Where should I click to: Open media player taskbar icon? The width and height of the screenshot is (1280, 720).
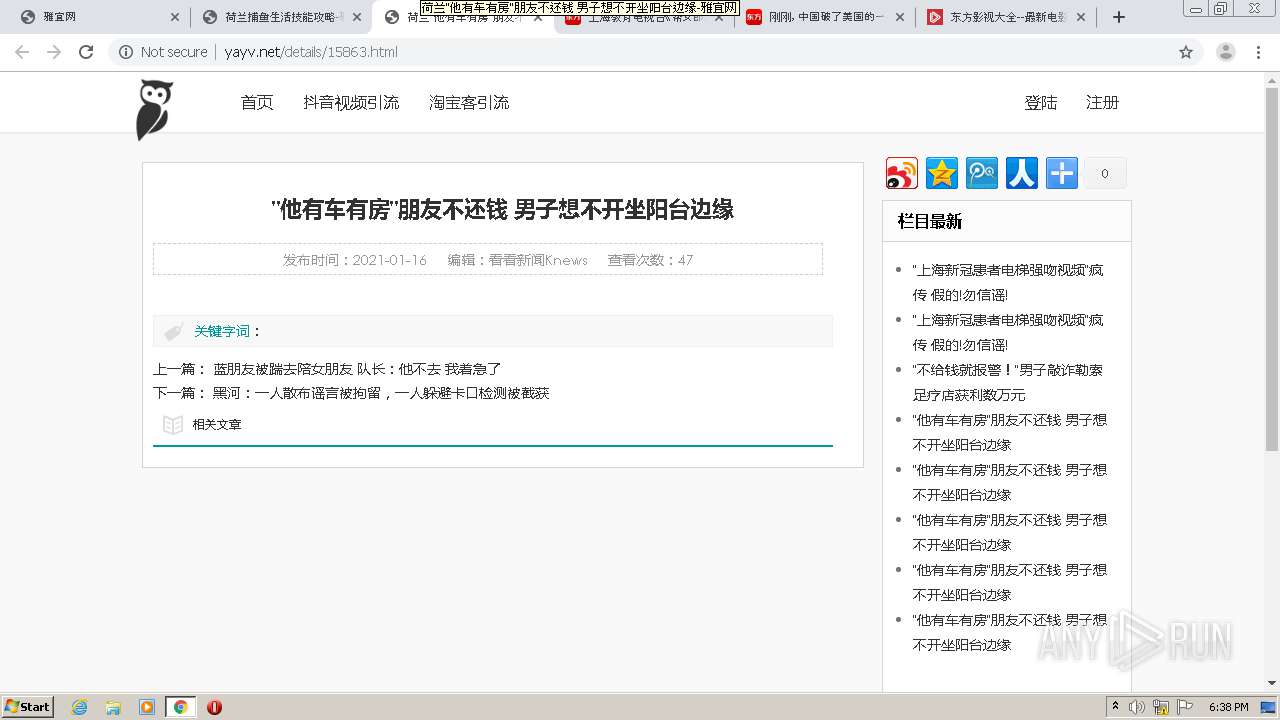[147, 707]
